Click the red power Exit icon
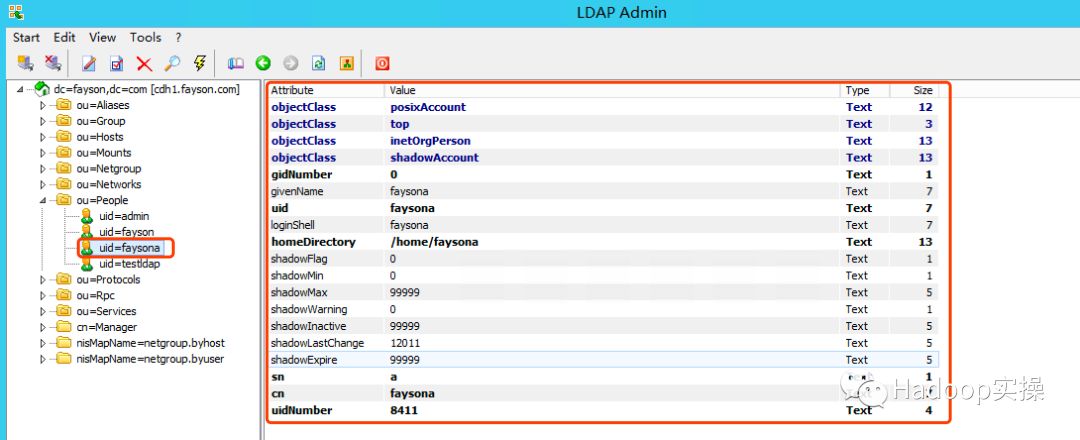The image size is (1080, 440). pyautogui.click(x=382, y=63)
